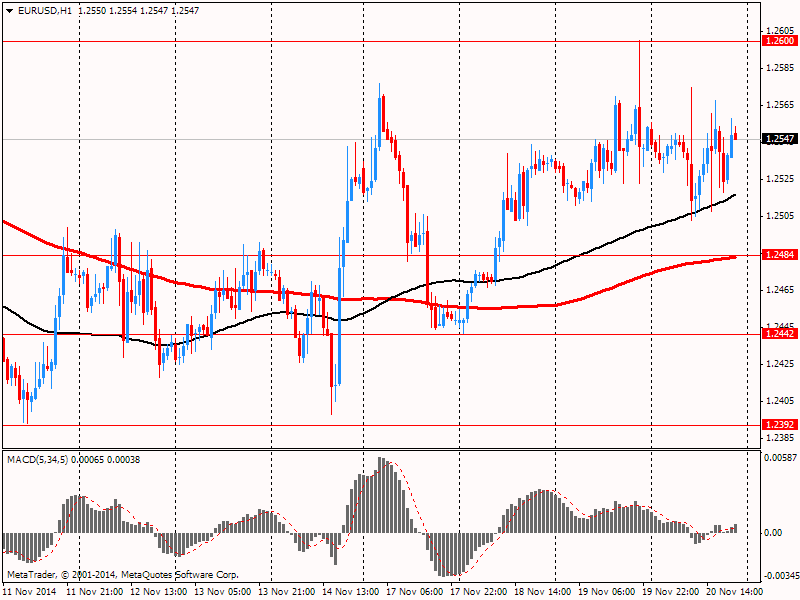The width and height of the screenshot is (800, 600).
Task: Click the 13 Nov 21:00 time axis label
Action: (287, 592)
